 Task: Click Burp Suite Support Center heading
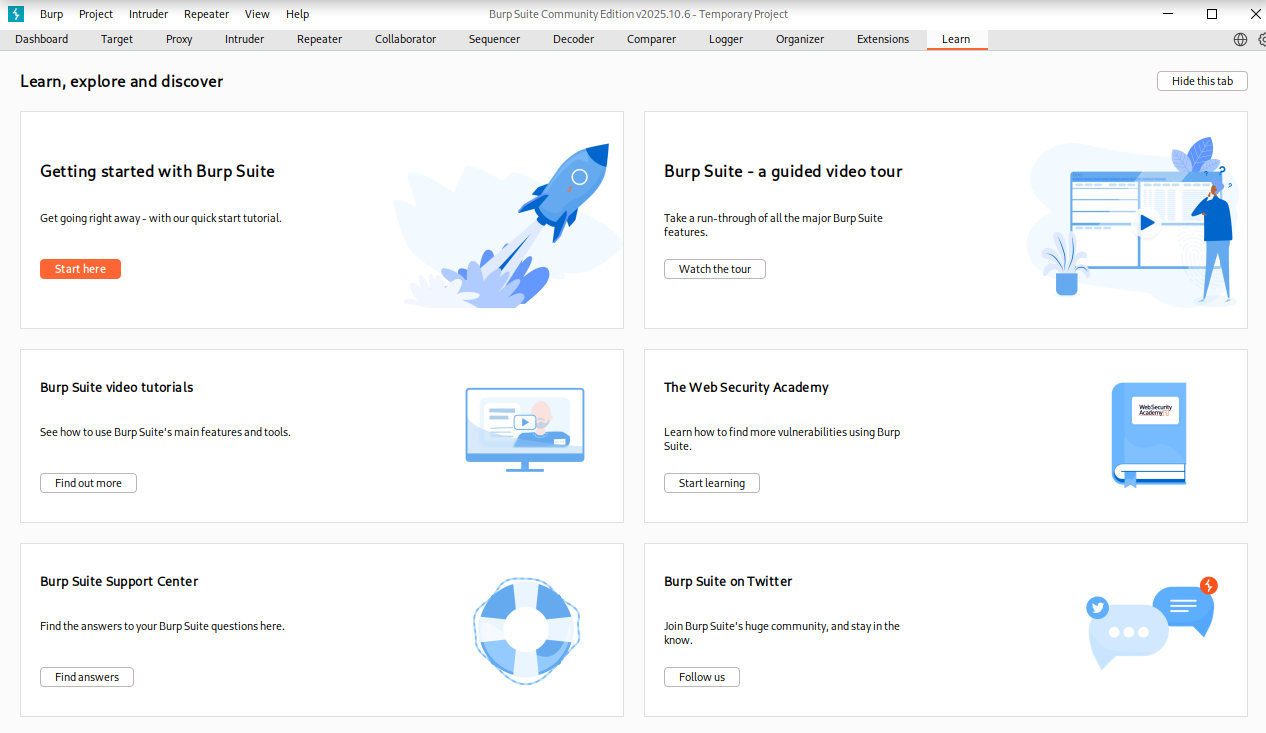pos(119,581)
